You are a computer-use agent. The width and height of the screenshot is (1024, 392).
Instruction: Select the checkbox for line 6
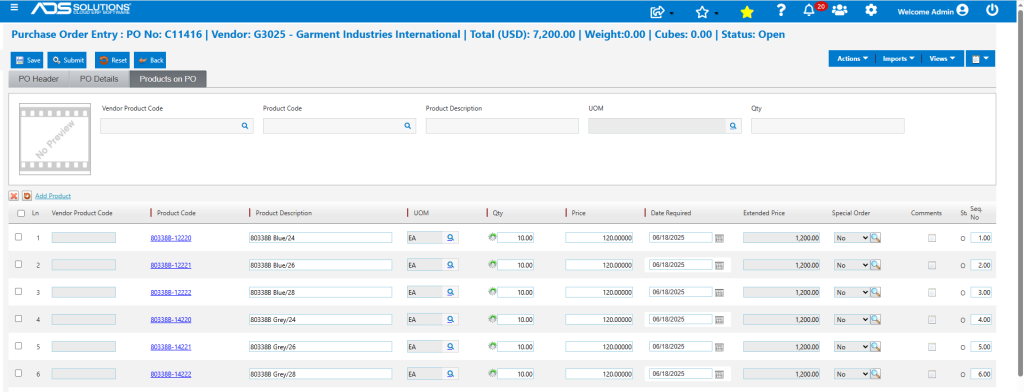click(x=18, y=373)
